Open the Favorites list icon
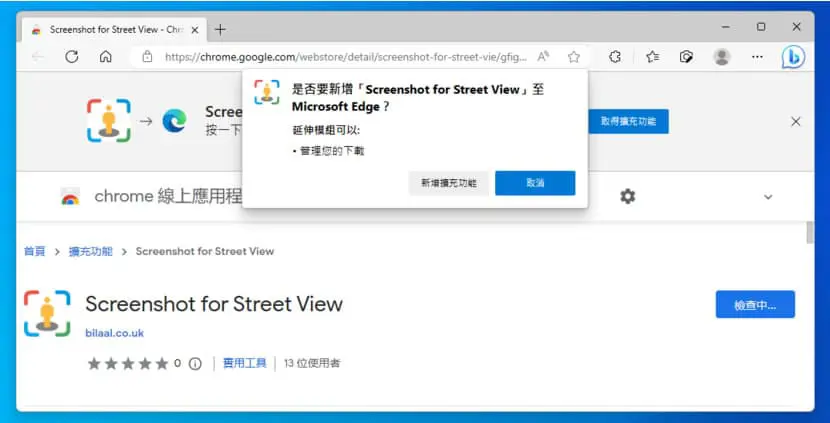 click(x=653, y=57)
